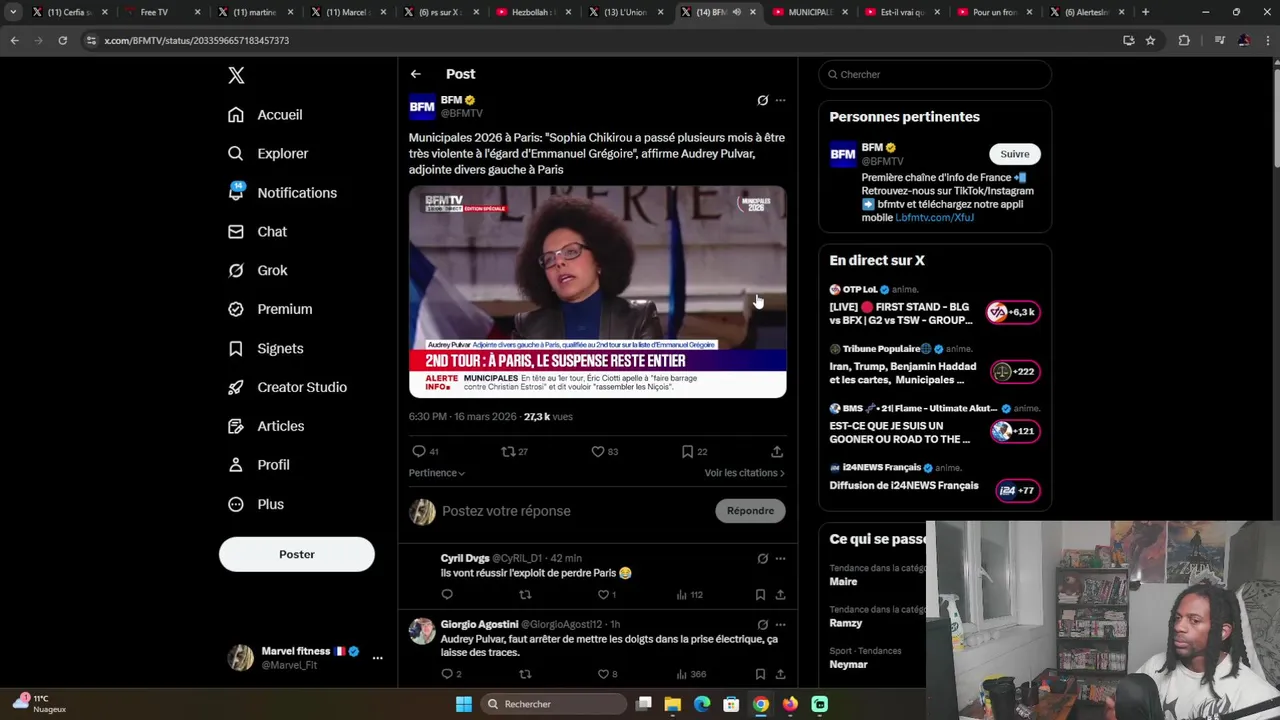This screenshot has width=1280, height=720.
Task: Reply to Cyril Dvgs comment
Action: click(x=447, y=595)
